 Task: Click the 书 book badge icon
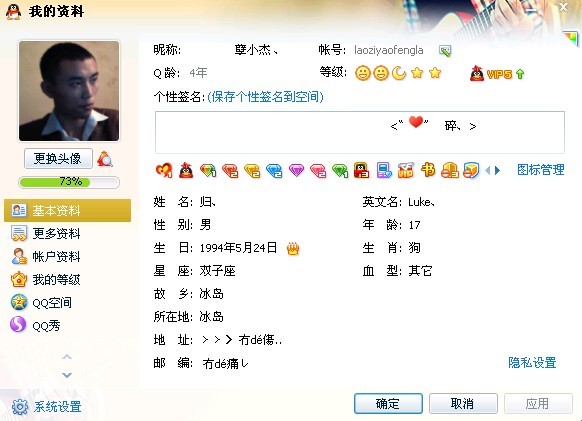[x=428, y=170]
